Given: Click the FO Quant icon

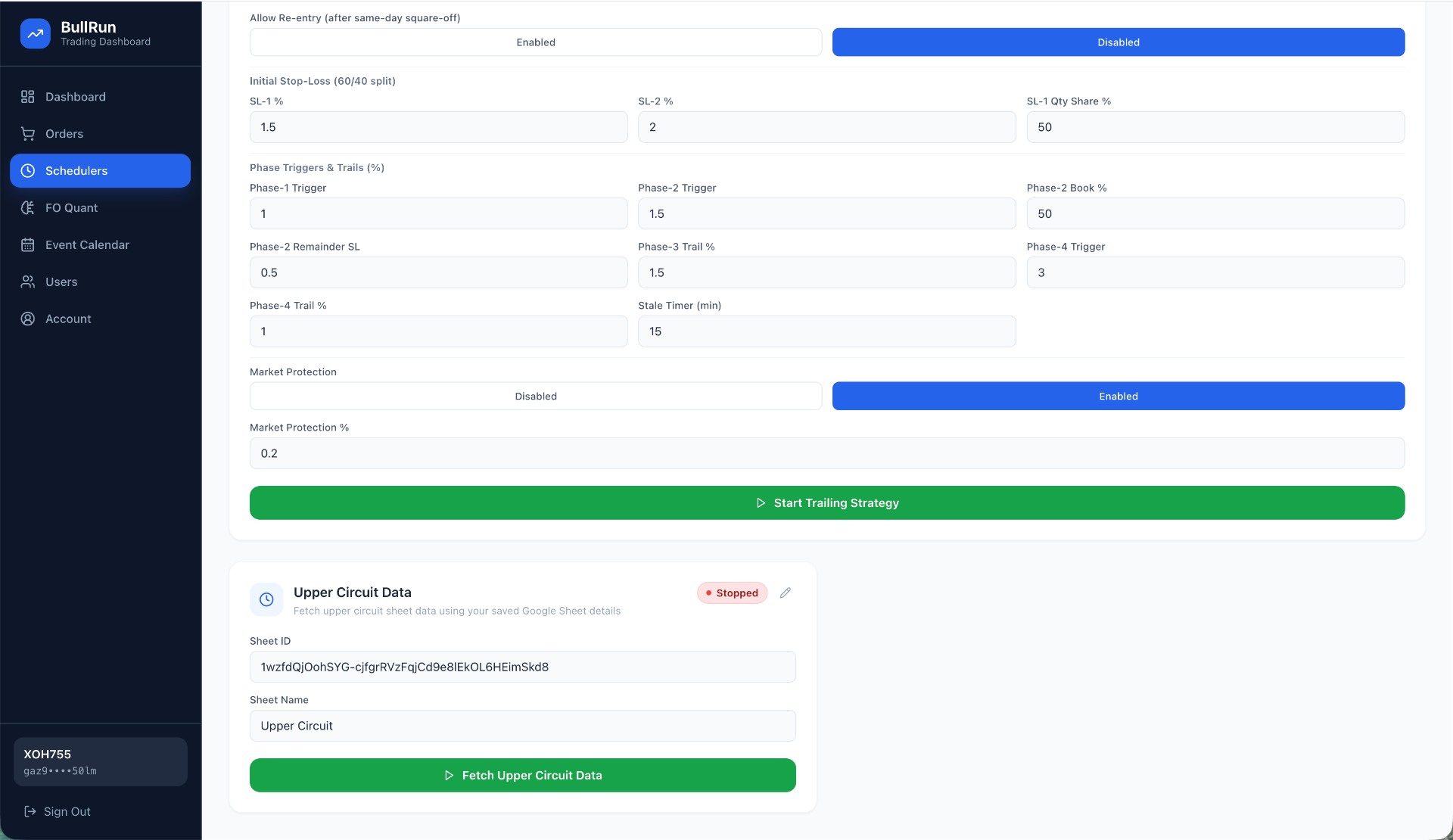Looking at the screenshot, I should click(28, 208).
